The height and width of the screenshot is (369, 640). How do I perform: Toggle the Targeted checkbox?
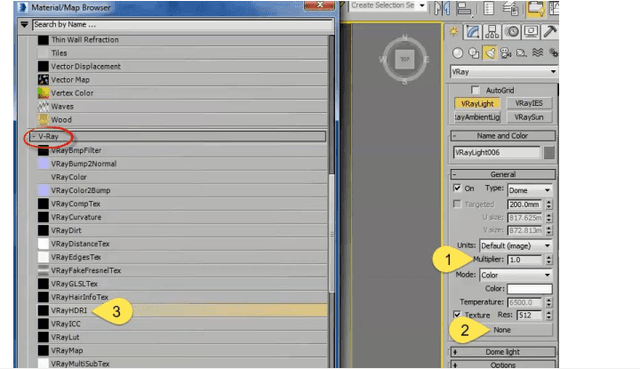[x=457, y=204]
